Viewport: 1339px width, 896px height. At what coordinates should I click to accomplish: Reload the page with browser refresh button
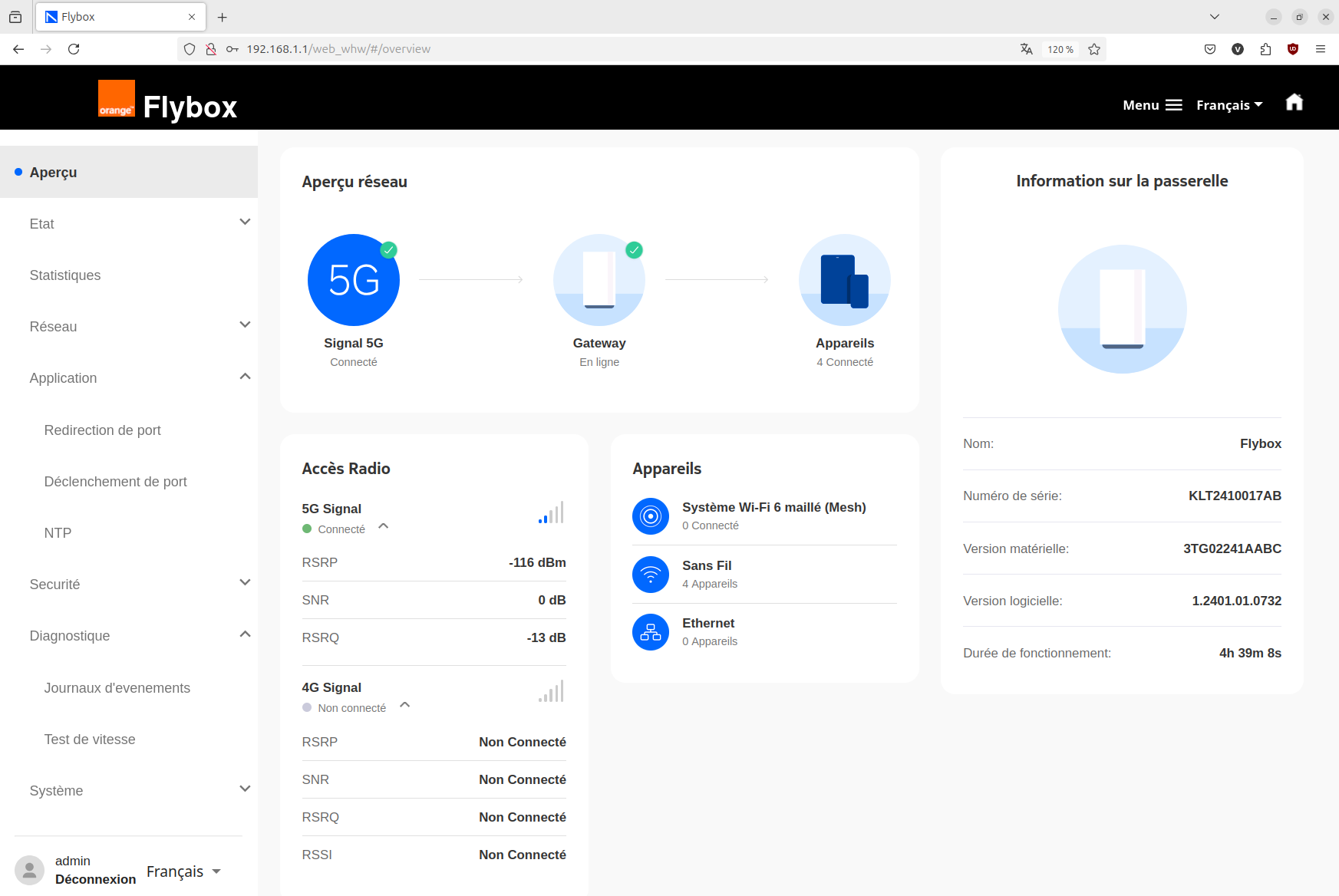(74, 49)
